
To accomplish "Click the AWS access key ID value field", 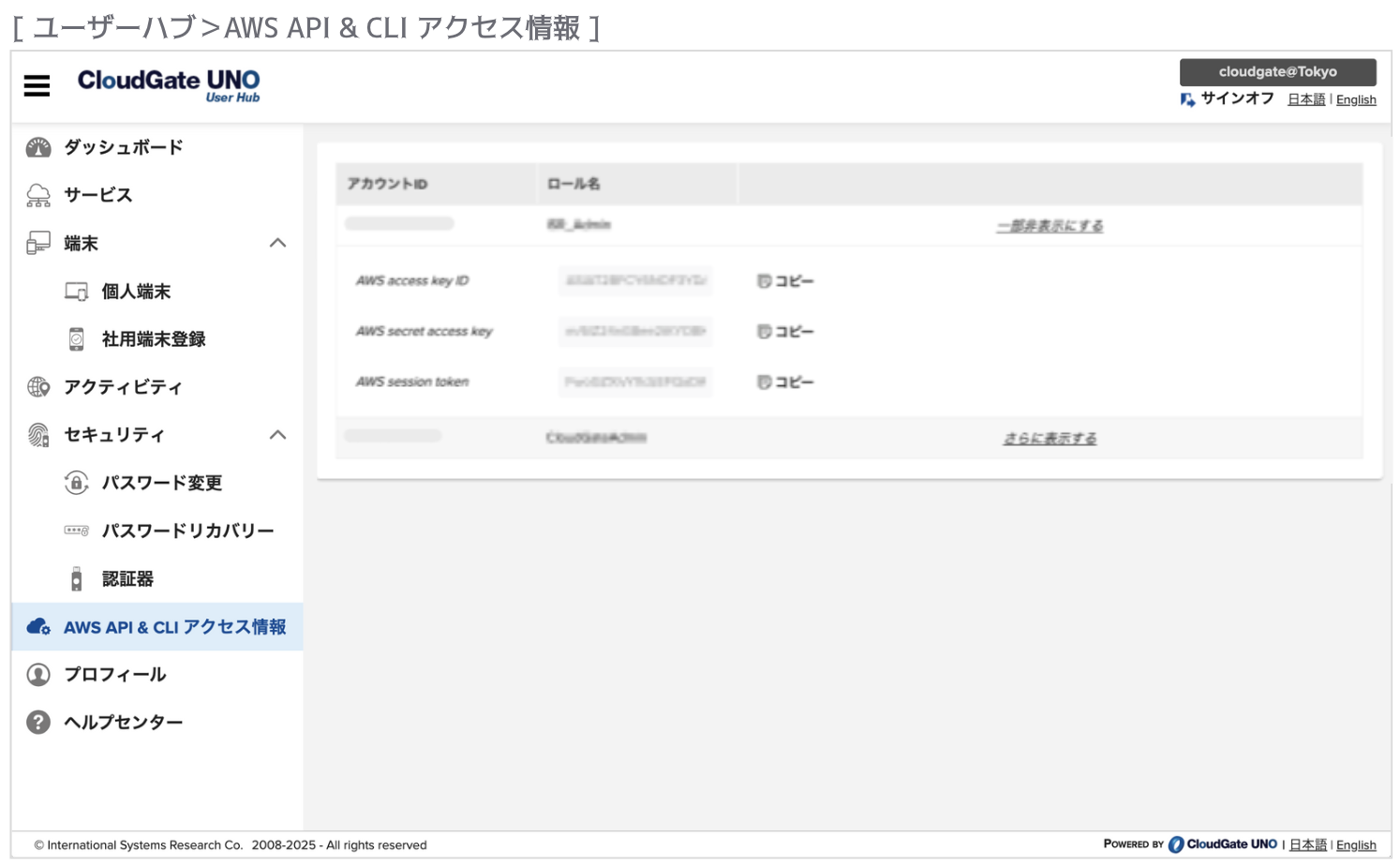I will 635,281.
